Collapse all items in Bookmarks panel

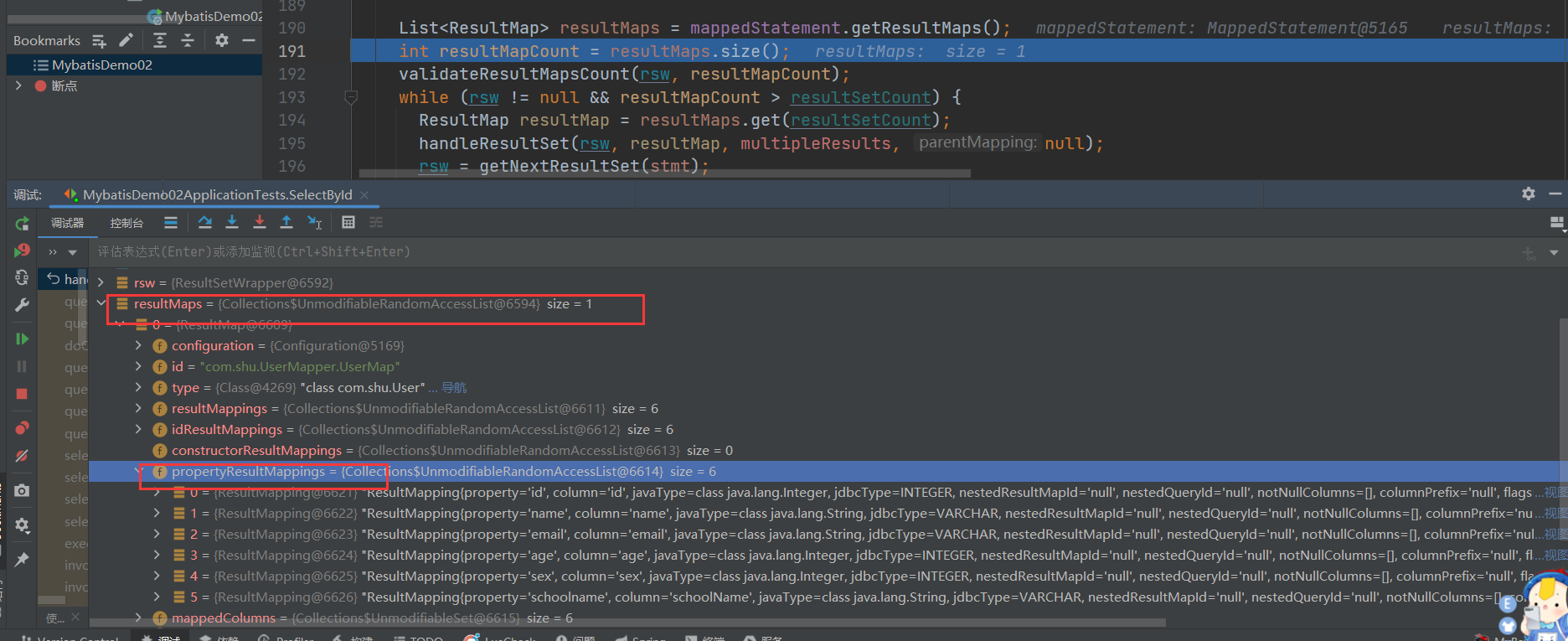(x=188, y=40)
